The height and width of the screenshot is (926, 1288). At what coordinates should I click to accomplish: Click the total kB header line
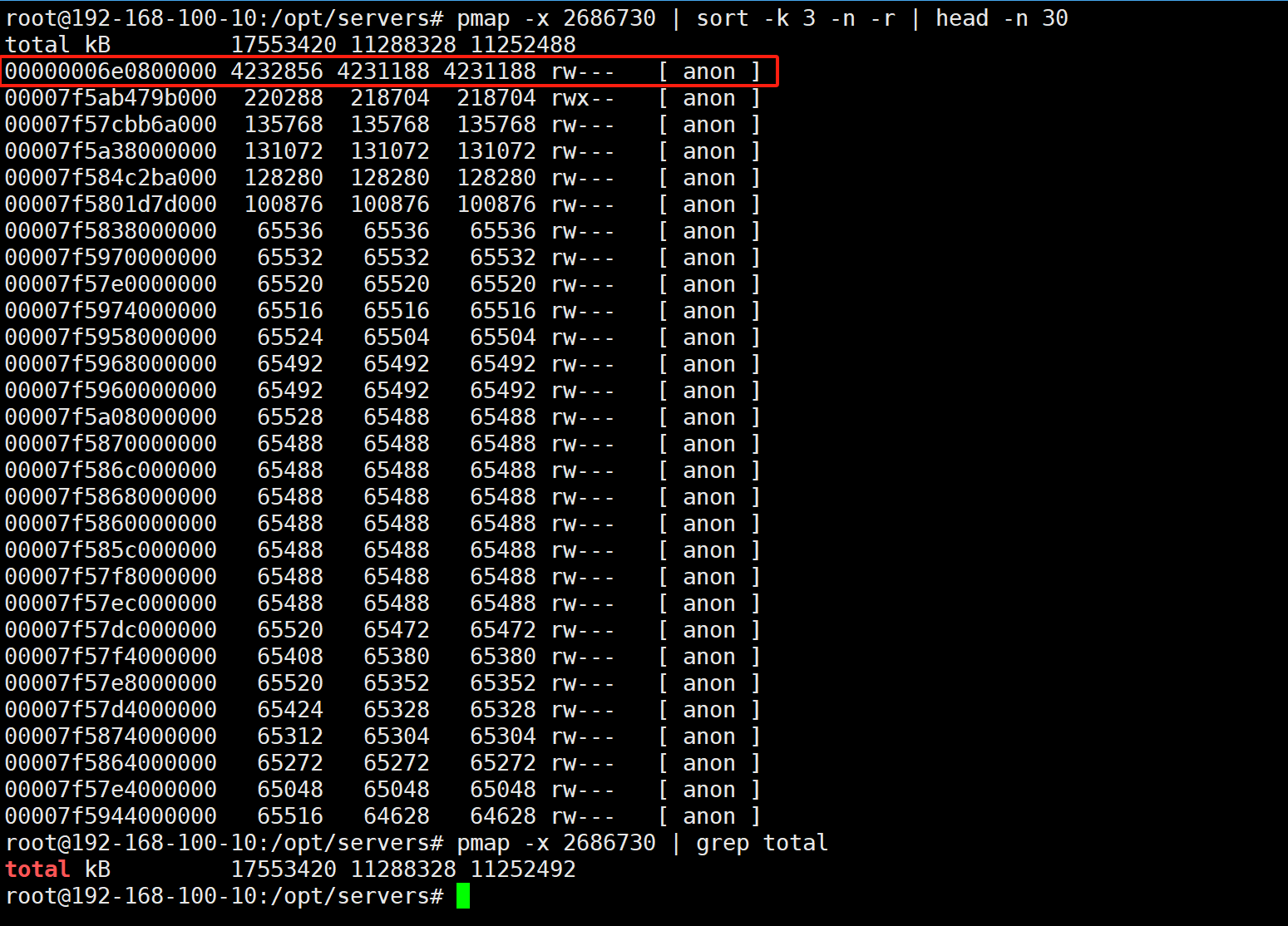click(x=58, y=44)
